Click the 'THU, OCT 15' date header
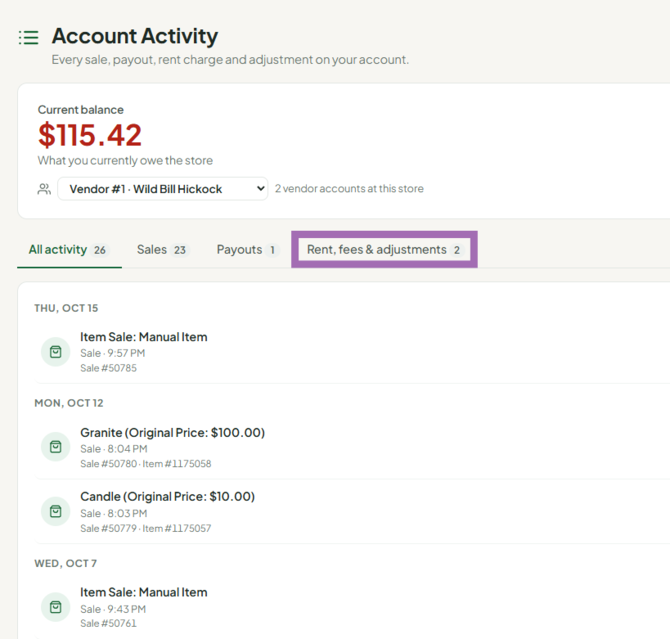Image resolution: width=670 pixels, height=639 pixels. 66,308
